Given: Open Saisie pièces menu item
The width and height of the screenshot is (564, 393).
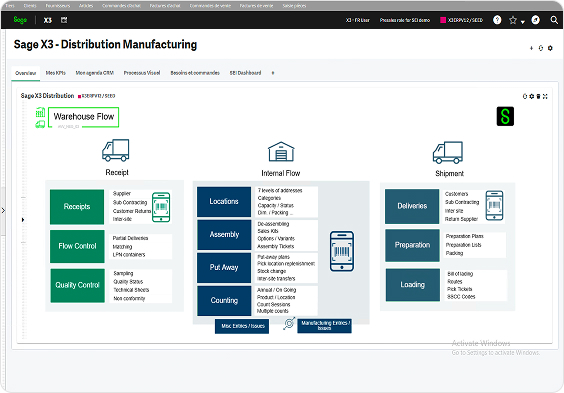Looking at the screenshot, I should click(x=294, y=6).
